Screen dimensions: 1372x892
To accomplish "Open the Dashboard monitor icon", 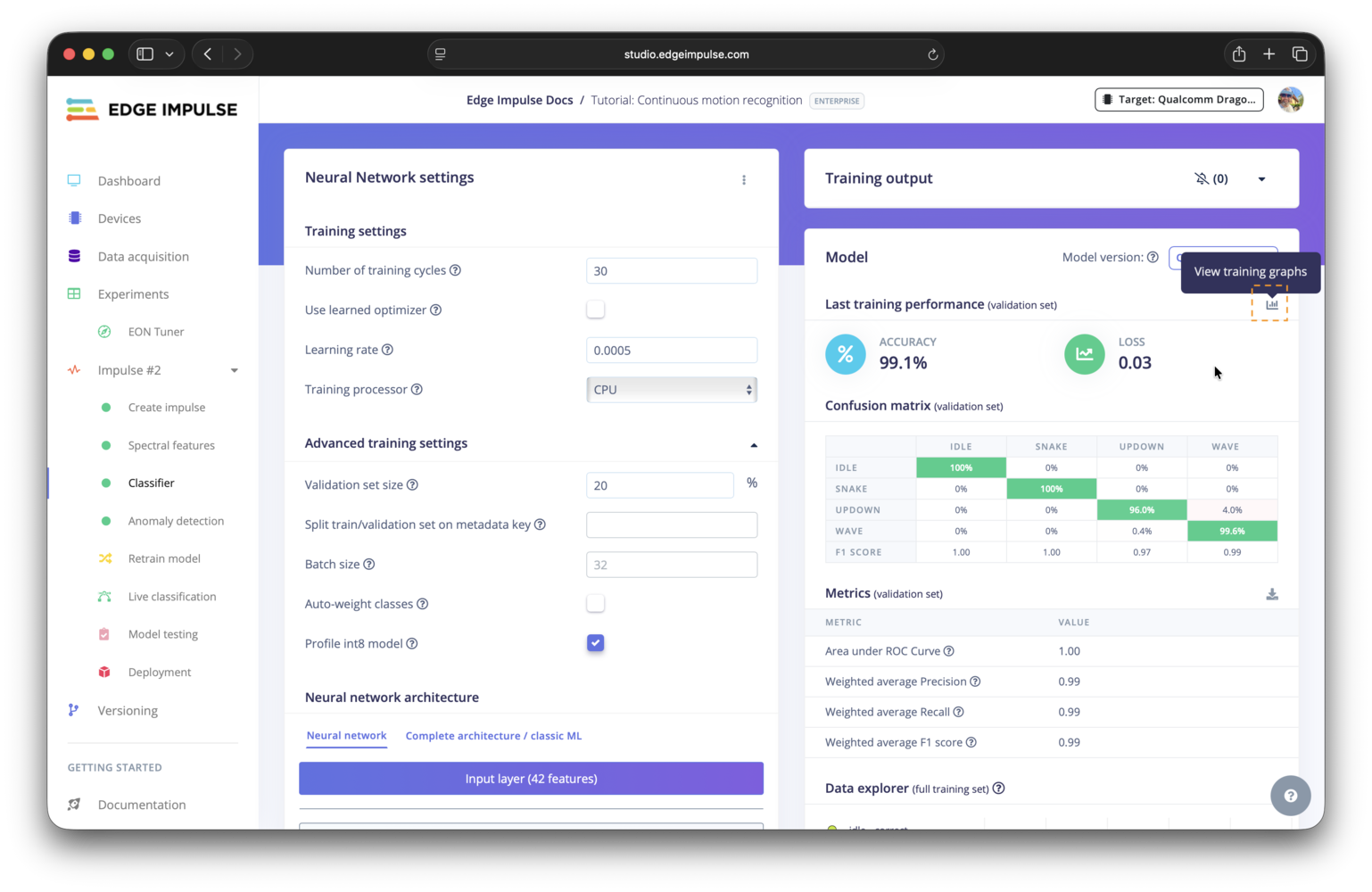I will tap(74, 180).
